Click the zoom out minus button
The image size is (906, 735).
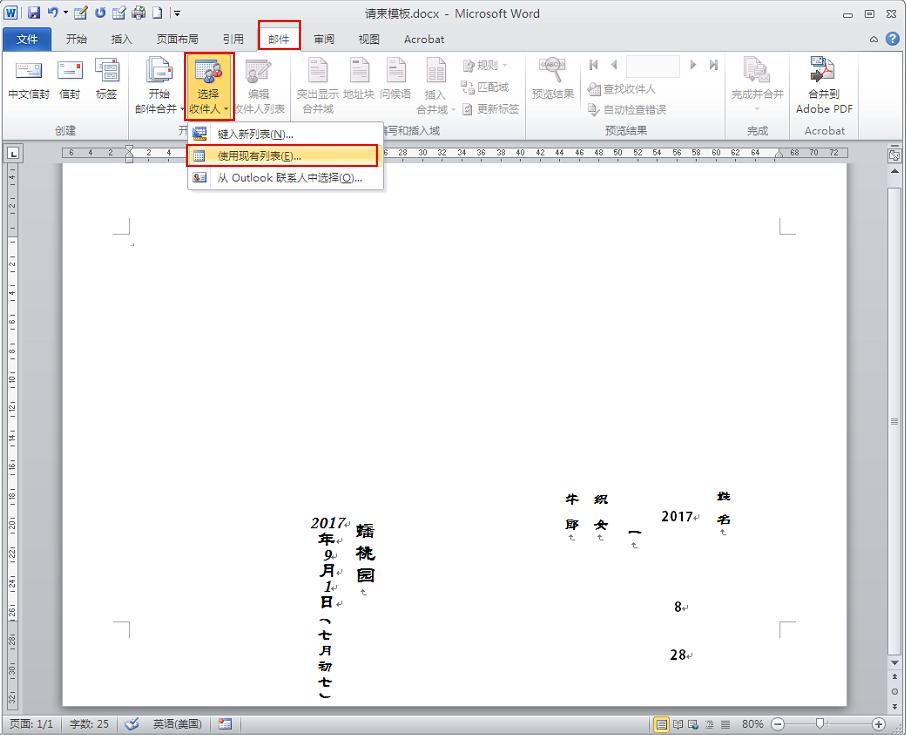pyautogui.click(x=778, y=724)
